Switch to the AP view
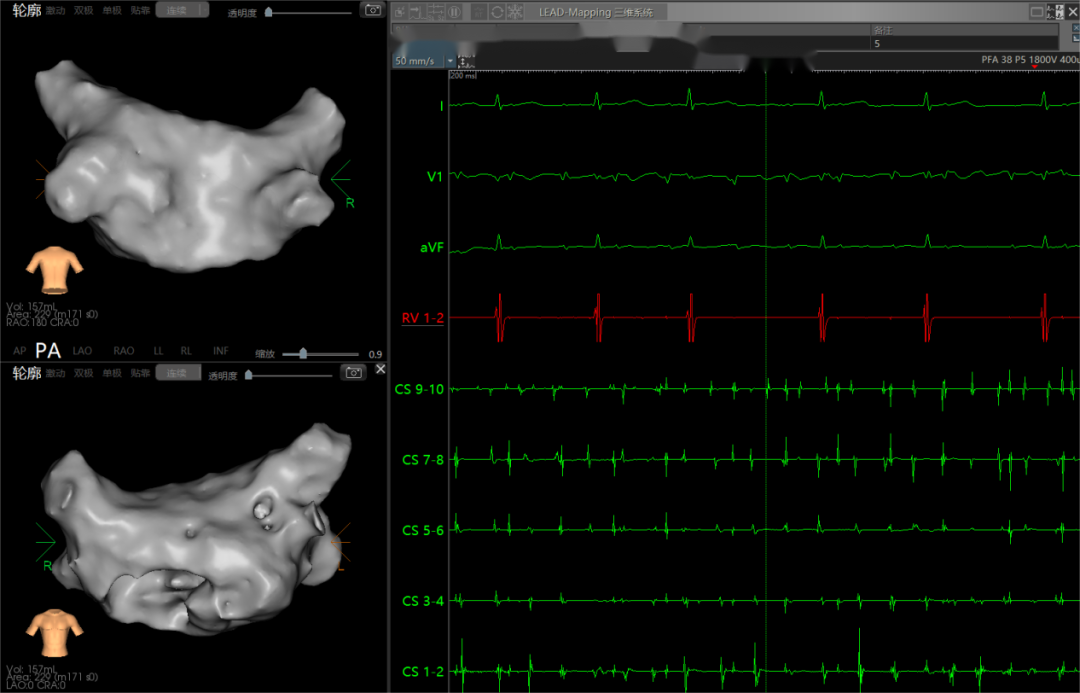 coord(19,351)
